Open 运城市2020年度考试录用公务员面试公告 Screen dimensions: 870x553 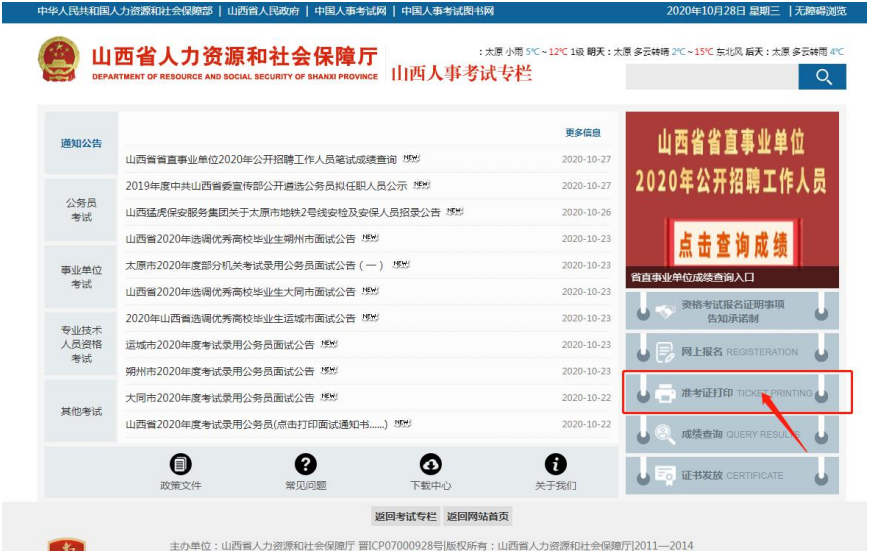220,345
